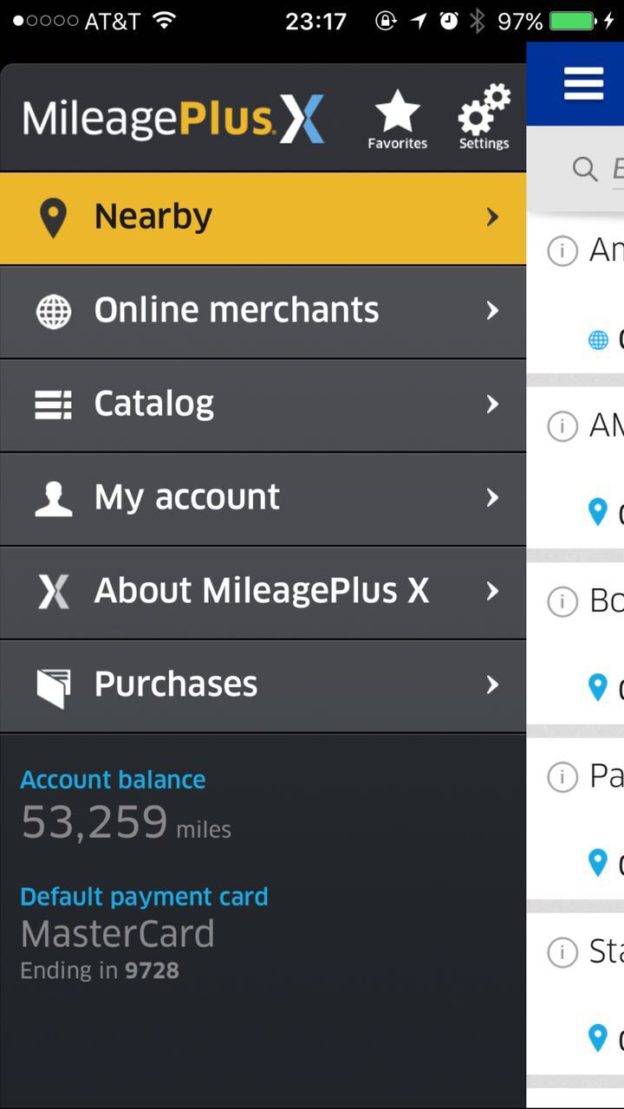Select the Catalog menu item
This screenshot has width=624, height=1109.
click(154, 404)
